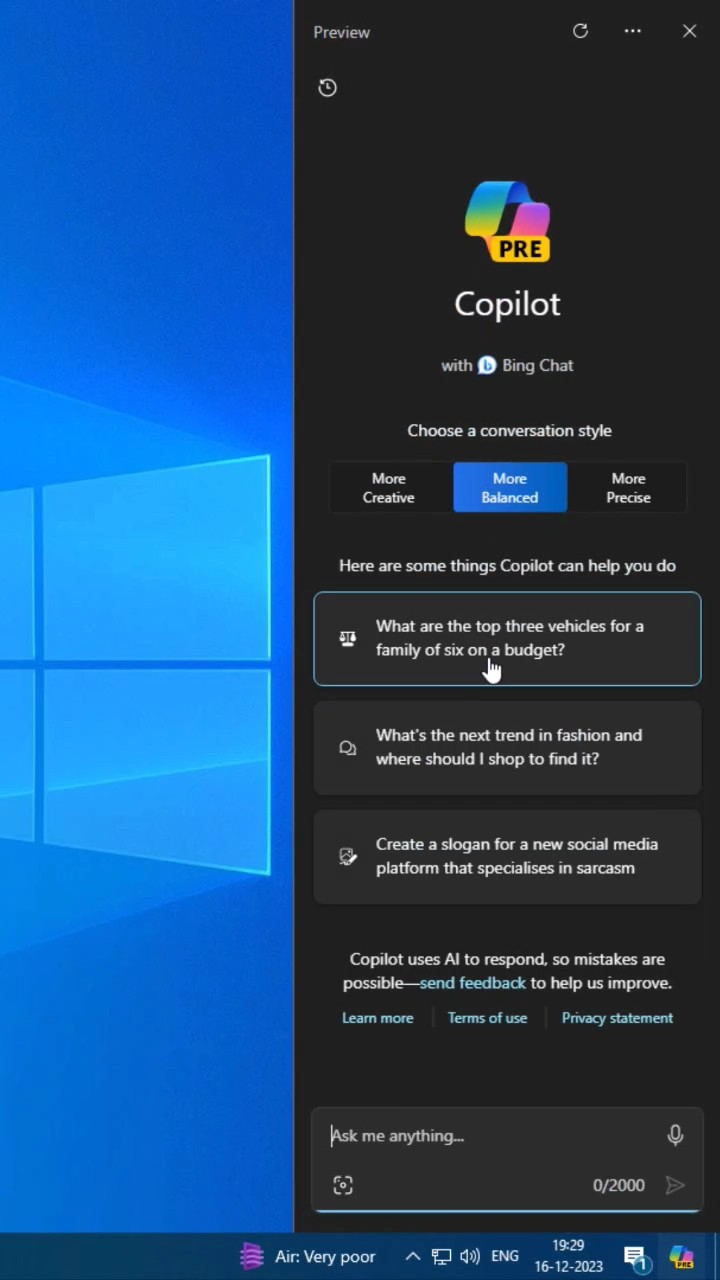Start voice input with microphone icon
This screenshot has height=1280, width=720.
(675, 1135)
